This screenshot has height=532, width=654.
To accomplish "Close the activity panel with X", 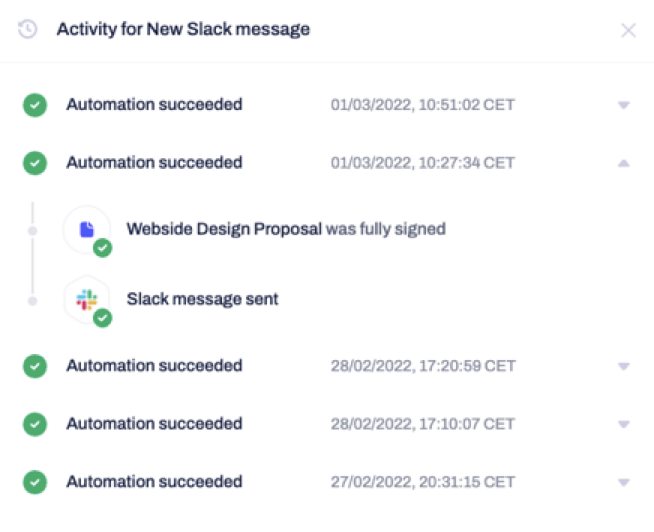I will coord(628,30).
